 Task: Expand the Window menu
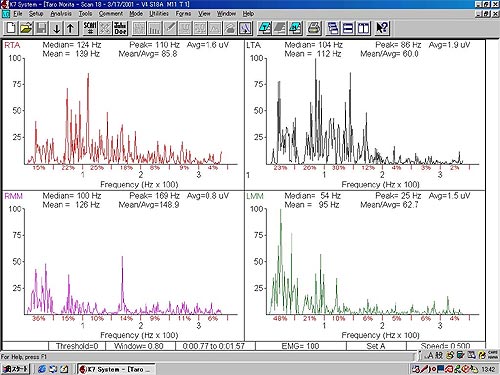coord(226,14)
